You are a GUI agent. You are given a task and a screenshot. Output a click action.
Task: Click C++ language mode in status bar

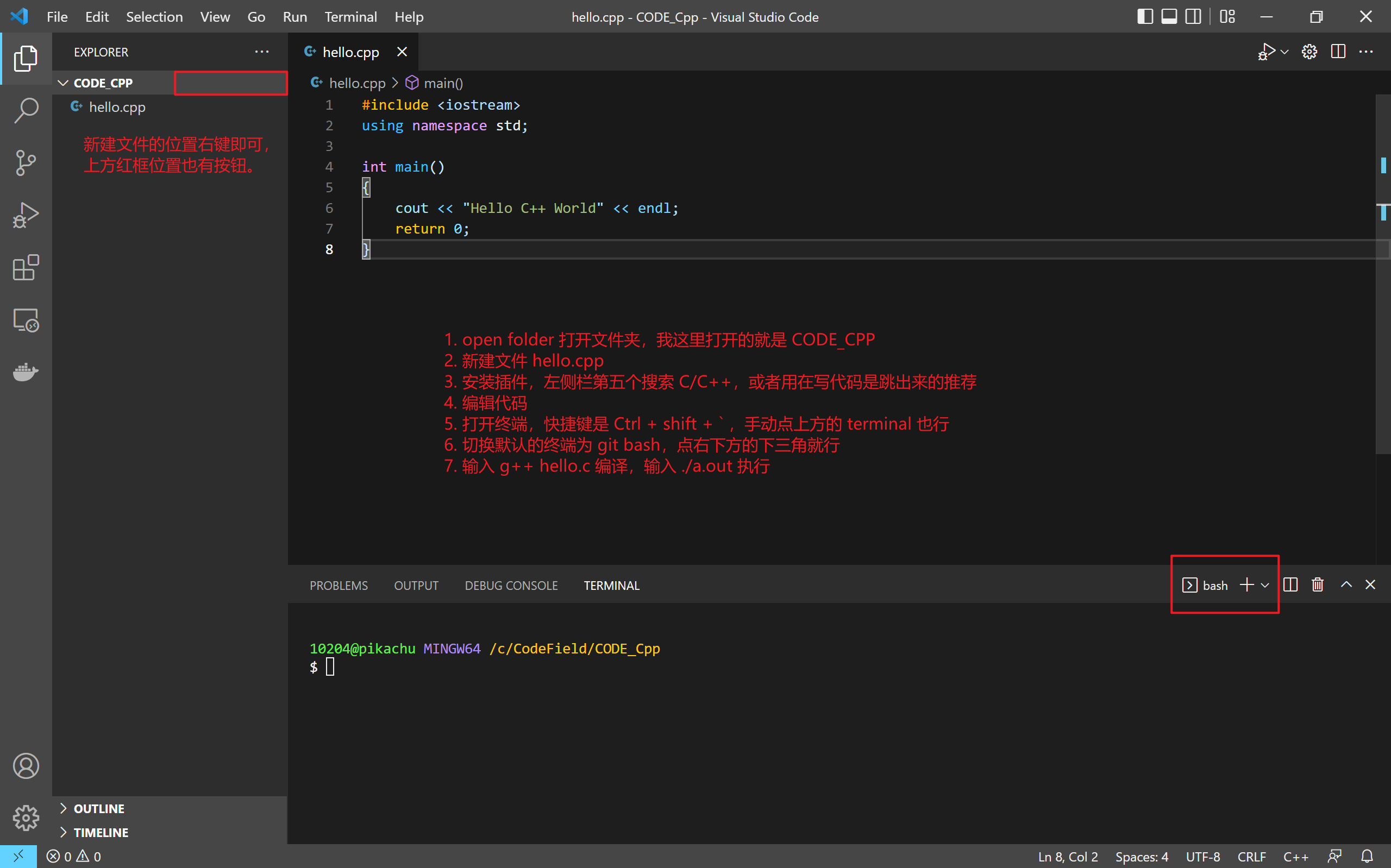1296,857
